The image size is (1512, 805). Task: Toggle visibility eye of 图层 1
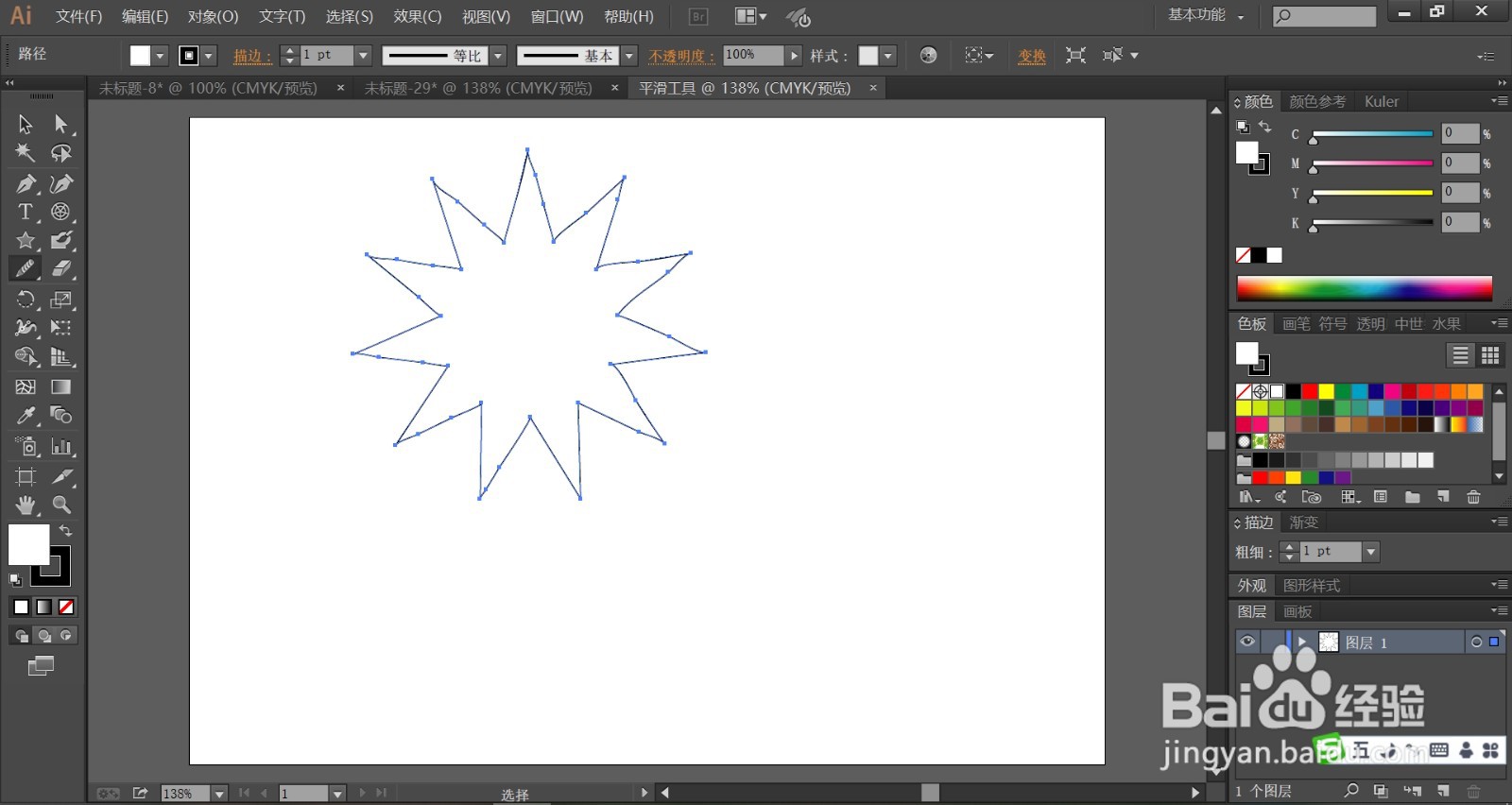(x=1247, y=642)
